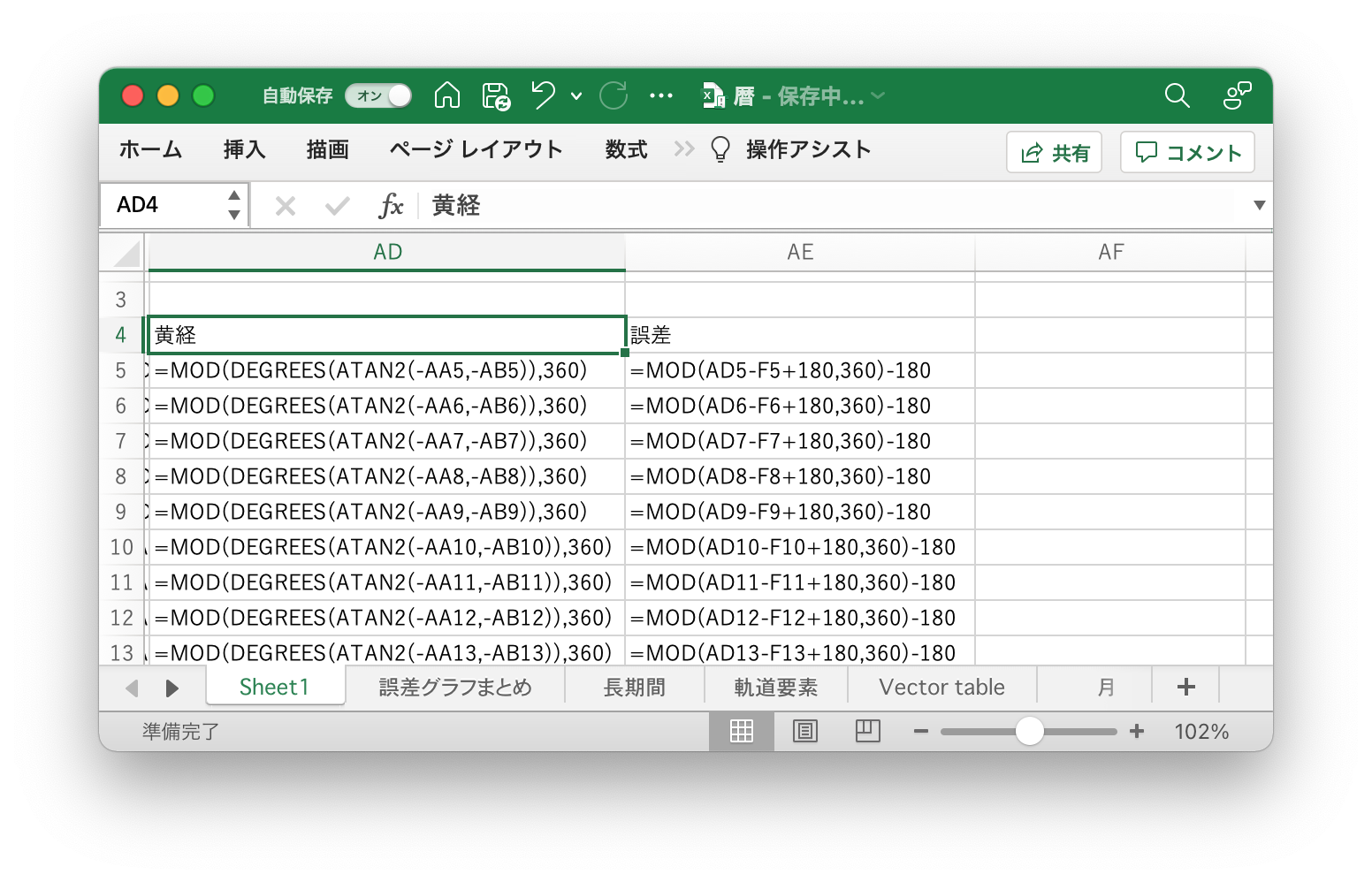Add a new sheet with plus button
The width and height of the screenshot is (1372, 882).
pyautogui.click(x=1186, y=687)
